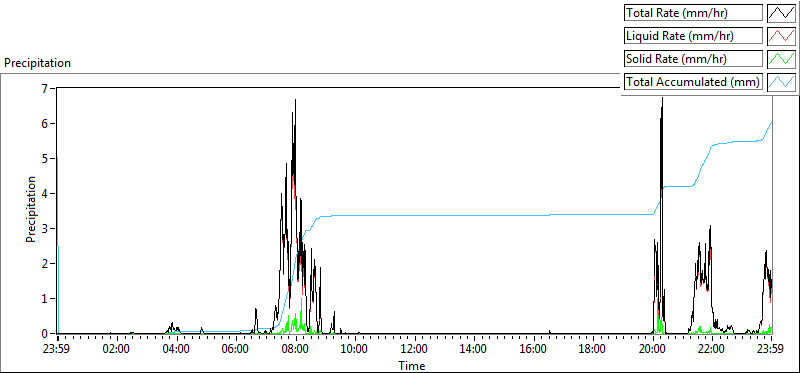Click the 7 value on the Y axis

tap(51, 88)
